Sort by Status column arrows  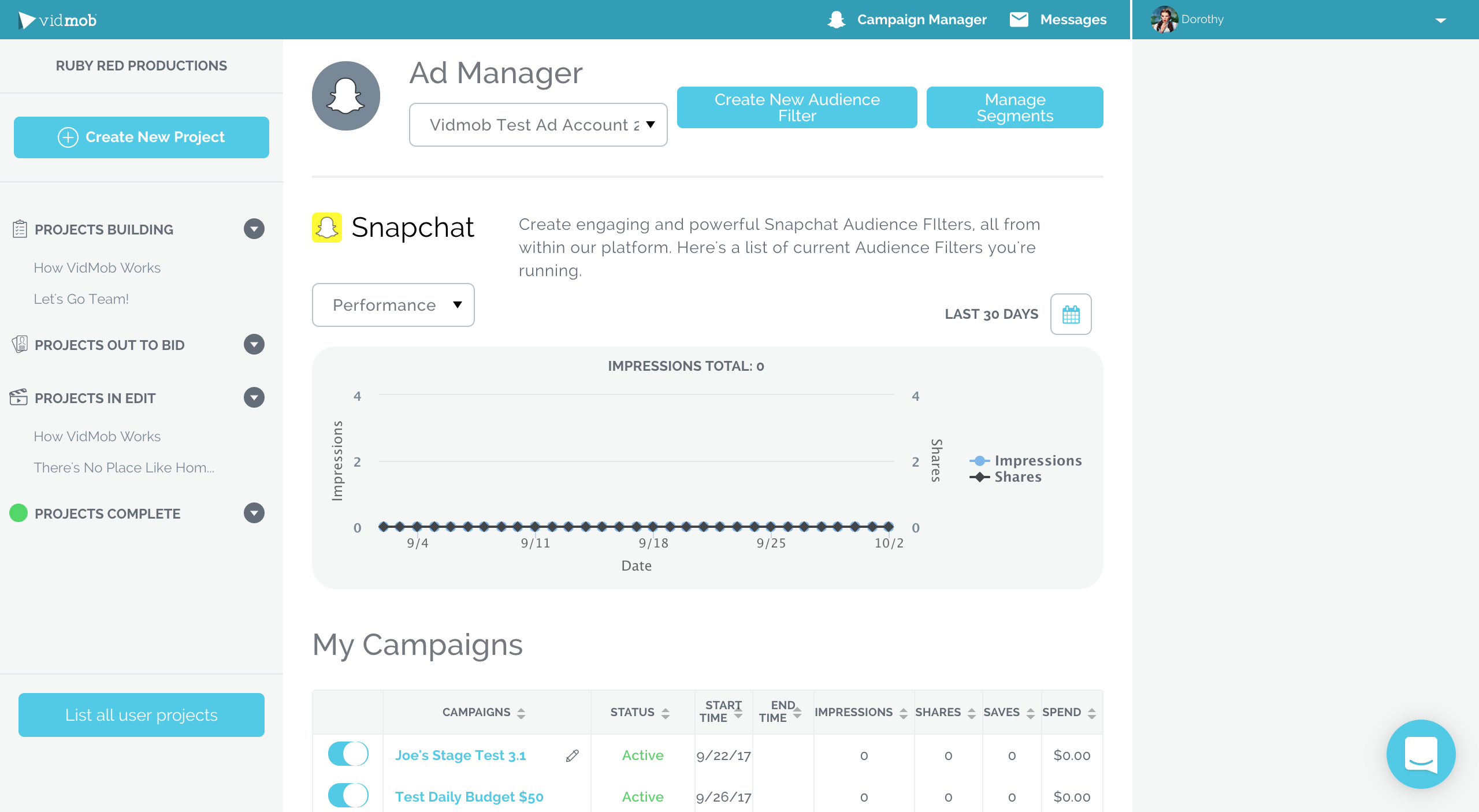[666, 713]
